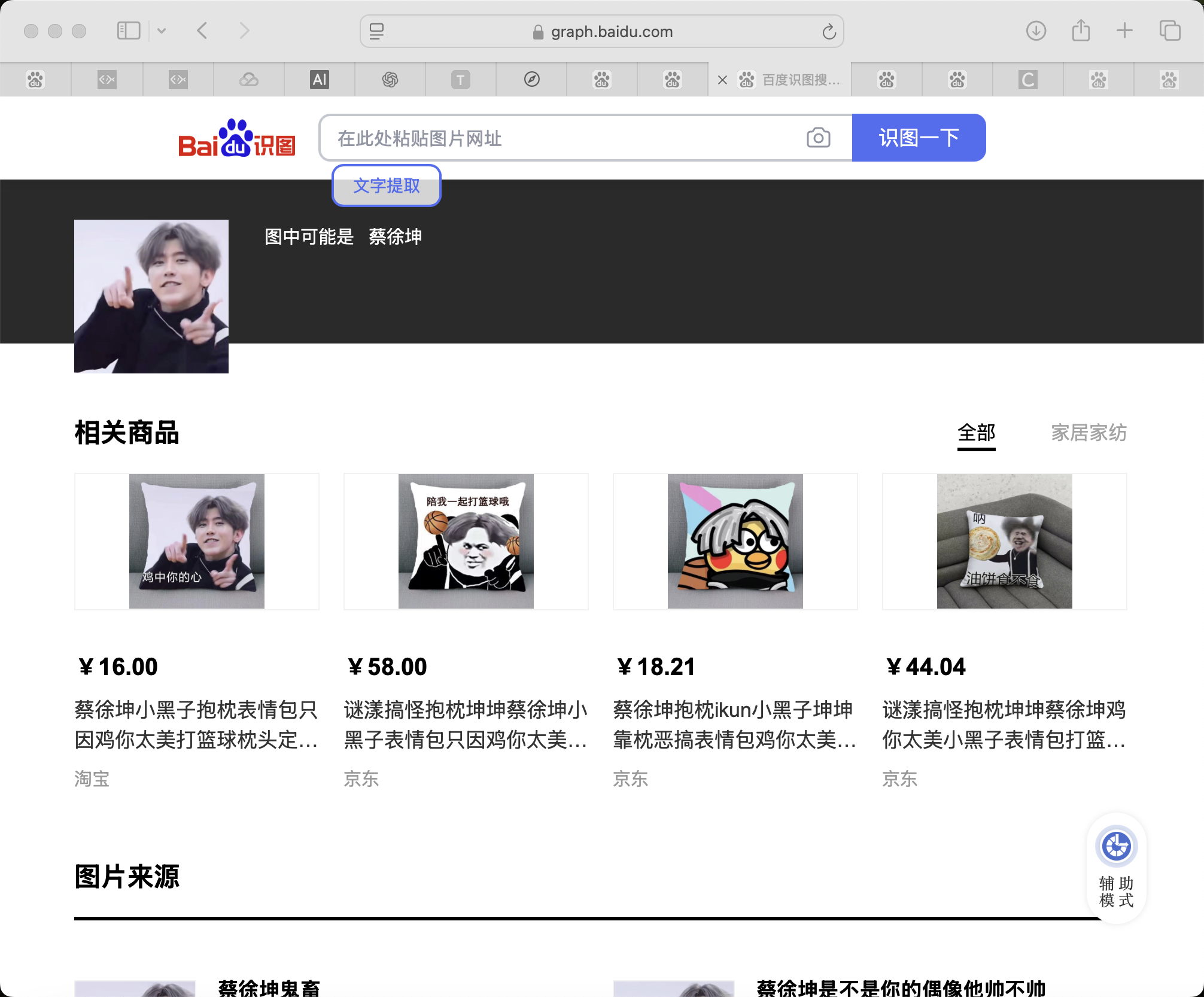Open the Baidu 识图 logo
Screen dimensions: 1204x997
(x=237, y=138)
